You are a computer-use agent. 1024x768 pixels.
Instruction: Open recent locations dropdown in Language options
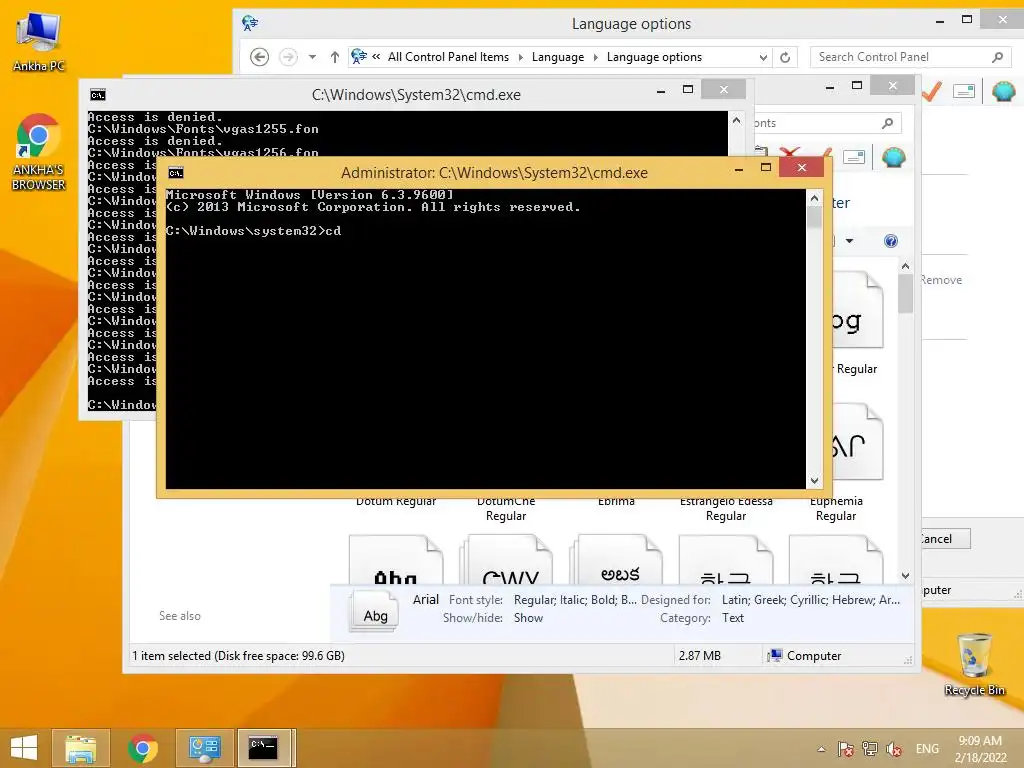pyautogui.click(x=312, y=57)
